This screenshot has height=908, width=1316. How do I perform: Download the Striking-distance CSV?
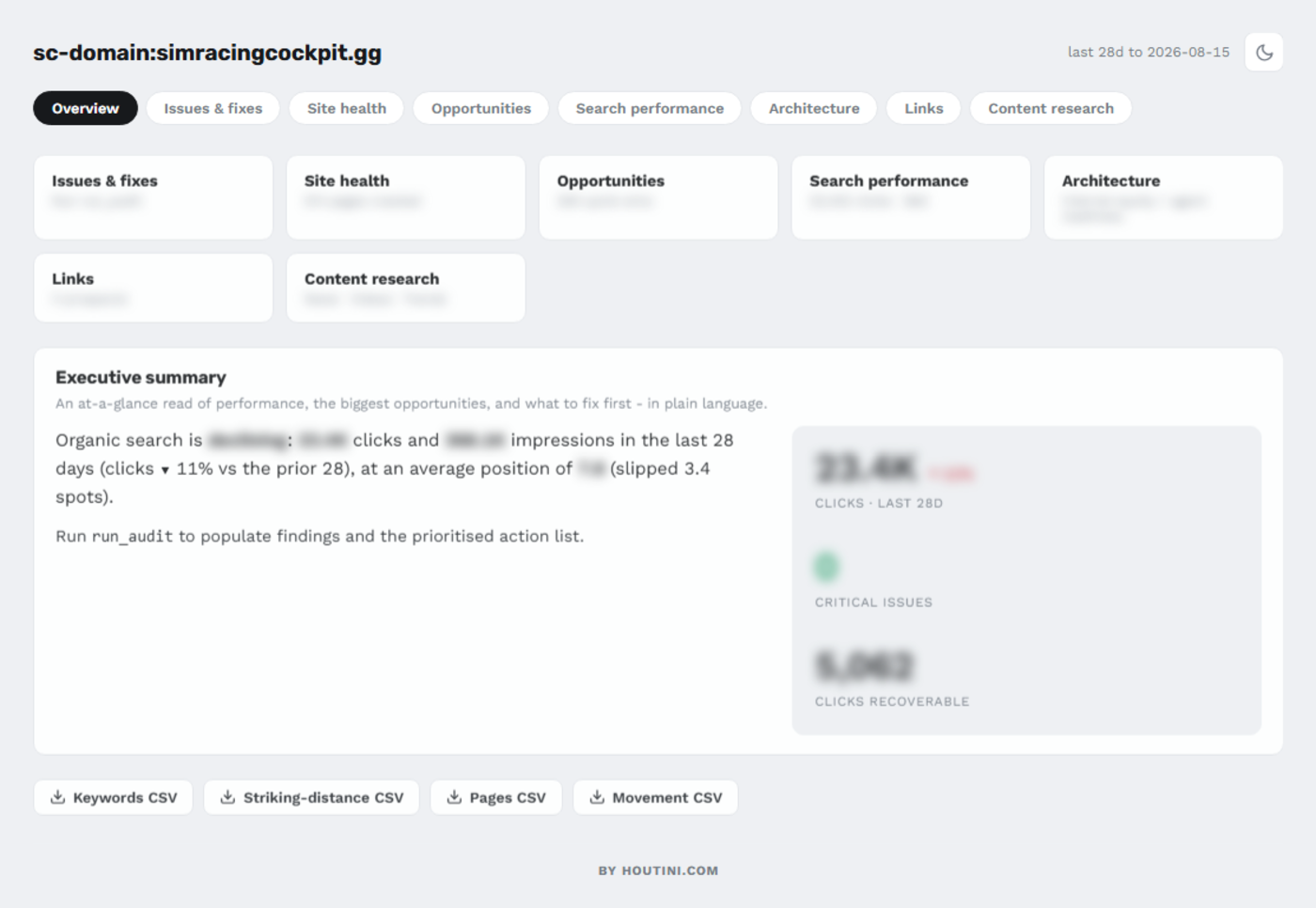click(x=312, y=797)
